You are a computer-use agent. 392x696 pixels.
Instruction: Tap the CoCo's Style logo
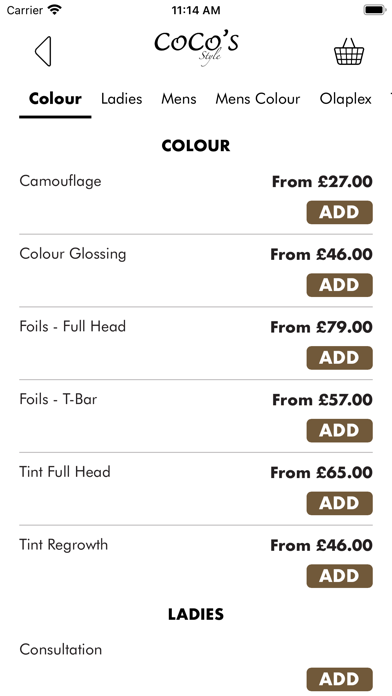point(196,47)
